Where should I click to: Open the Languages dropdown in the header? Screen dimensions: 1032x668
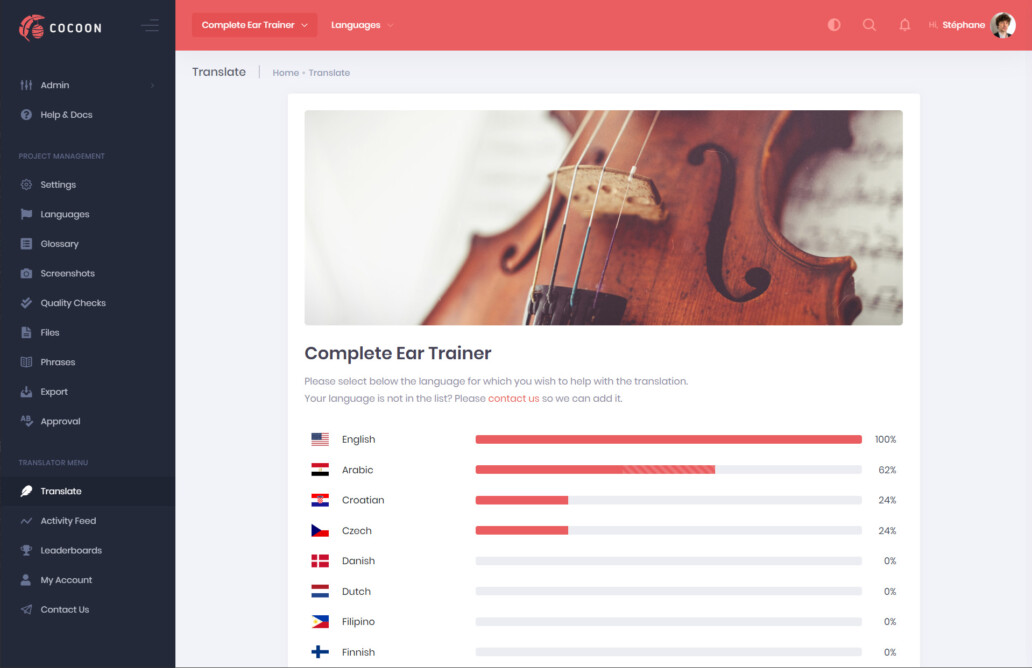coord(361,24)
